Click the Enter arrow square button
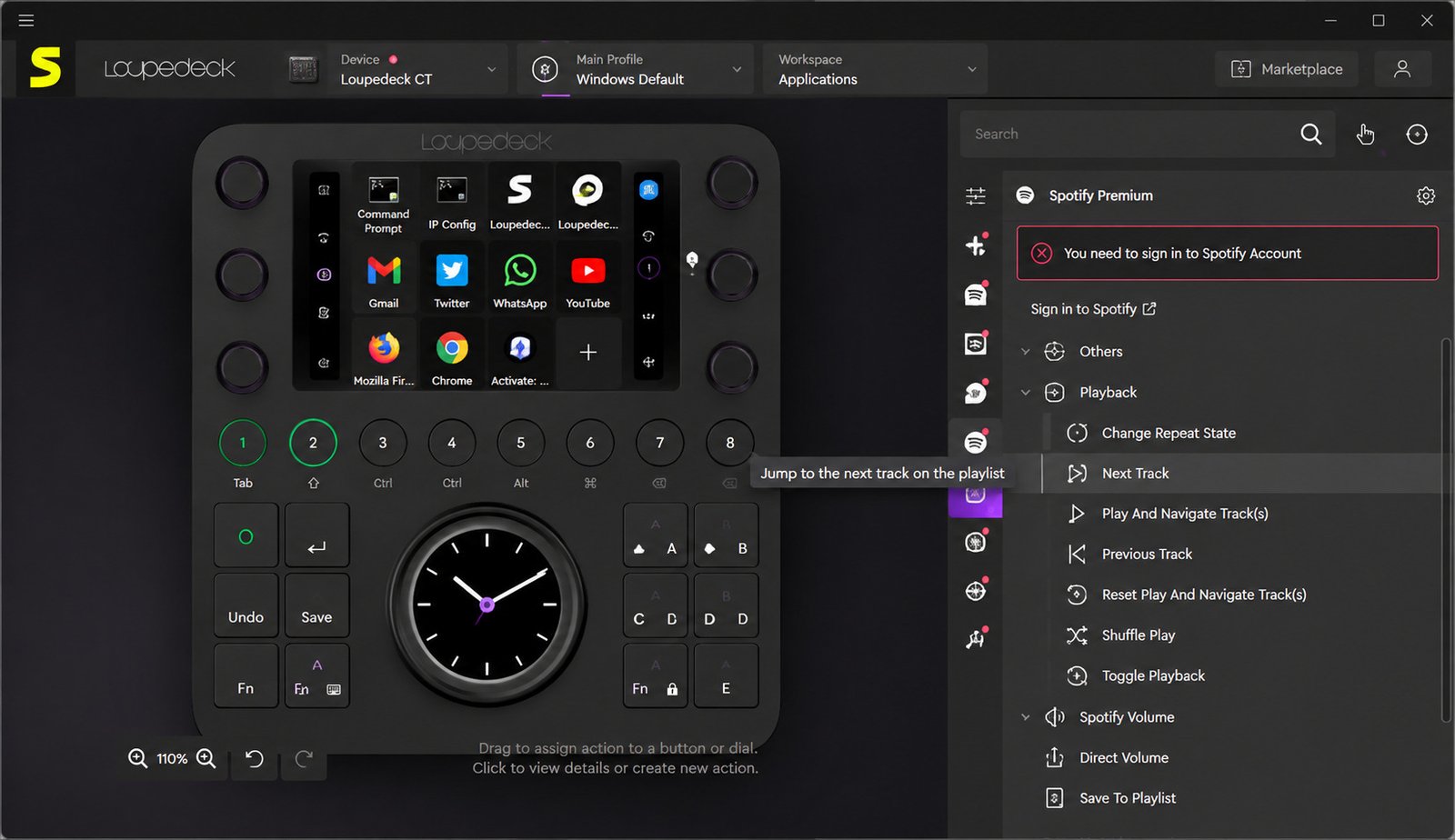 316,535
